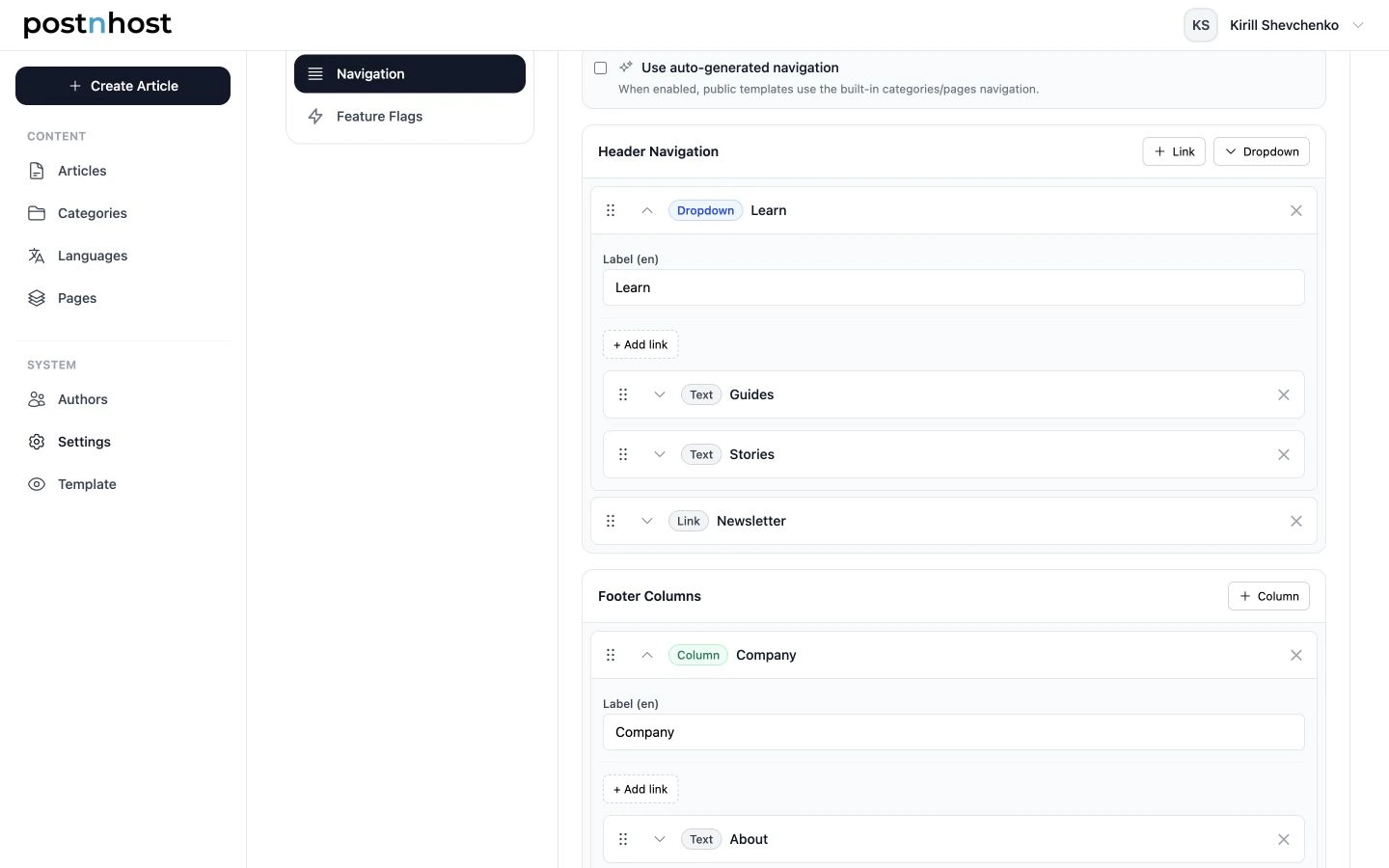Click Add link under the Company column
Screen dimensions: 1389x868
pyautogui.click(x=640, y=789)
